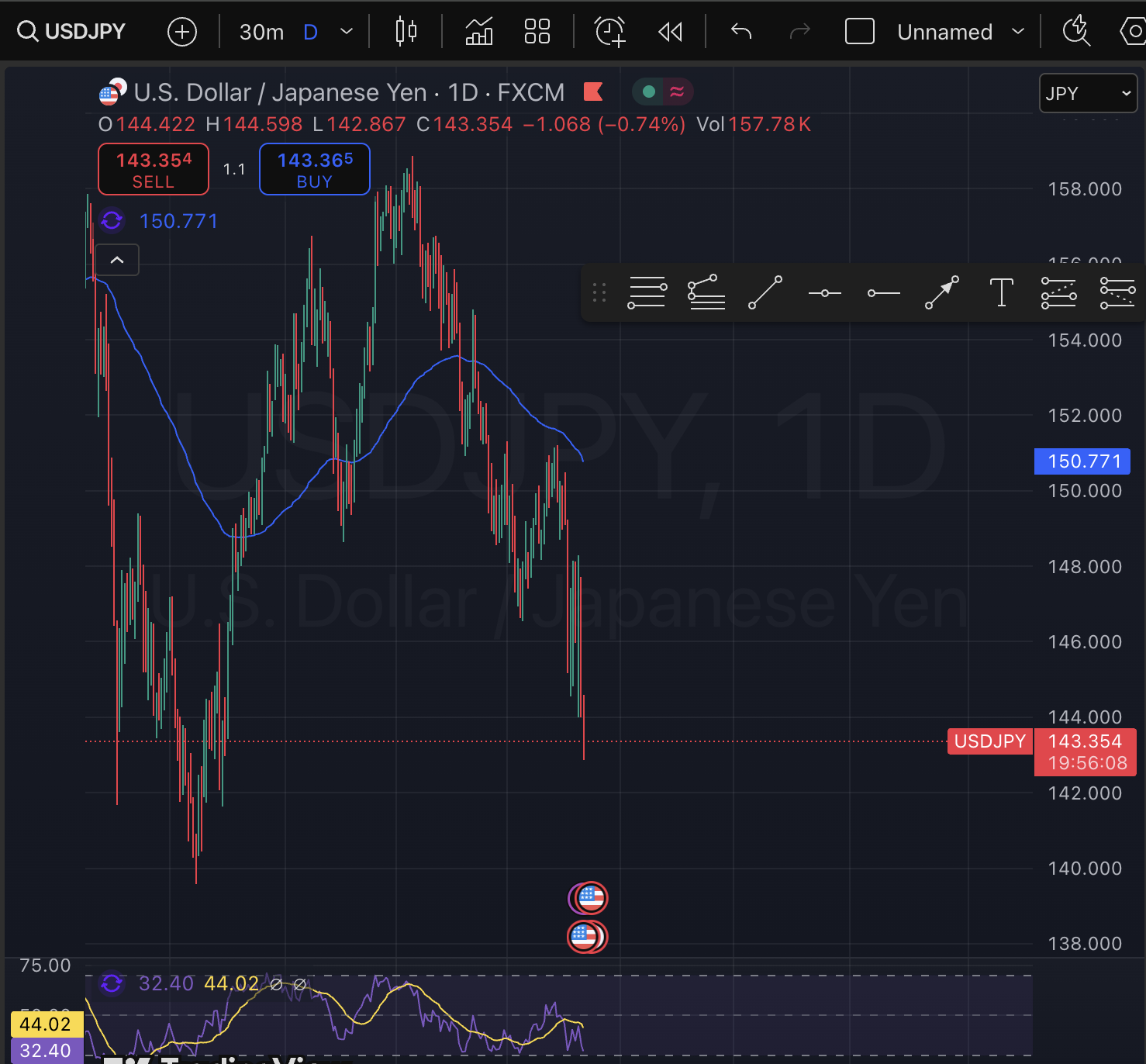Click the Low price value 142.867
The image size is (1146, 1064).
tap(366, 124)
